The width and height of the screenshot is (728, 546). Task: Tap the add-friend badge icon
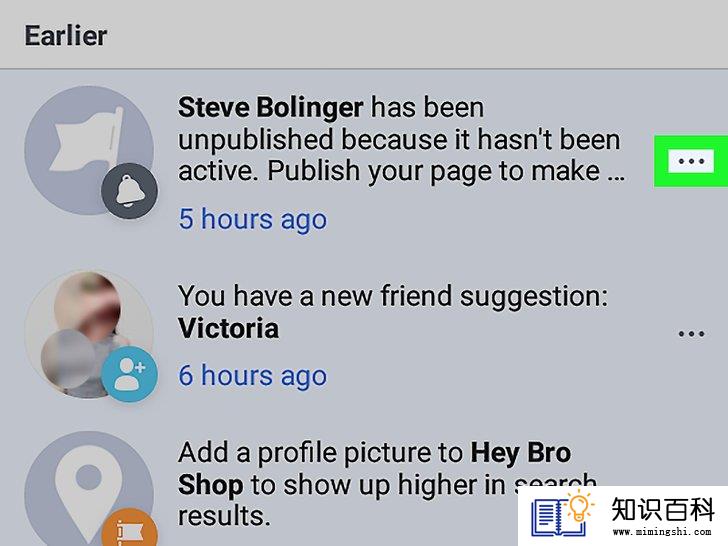pyautogui.click(x=130, y=374)
